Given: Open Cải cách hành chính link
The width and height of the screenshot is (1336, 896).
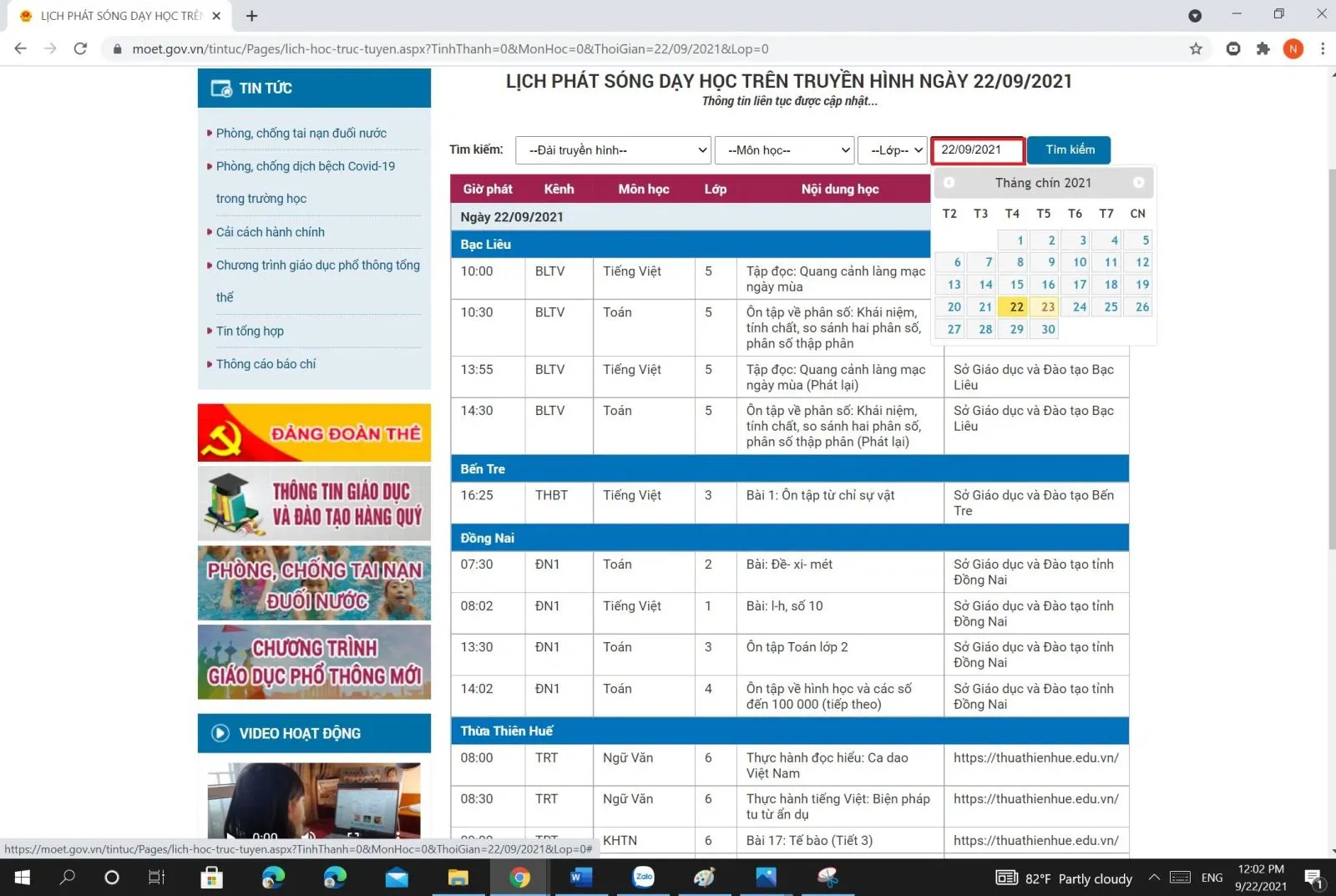Looking at the screenshot, I should pos(270,232).
